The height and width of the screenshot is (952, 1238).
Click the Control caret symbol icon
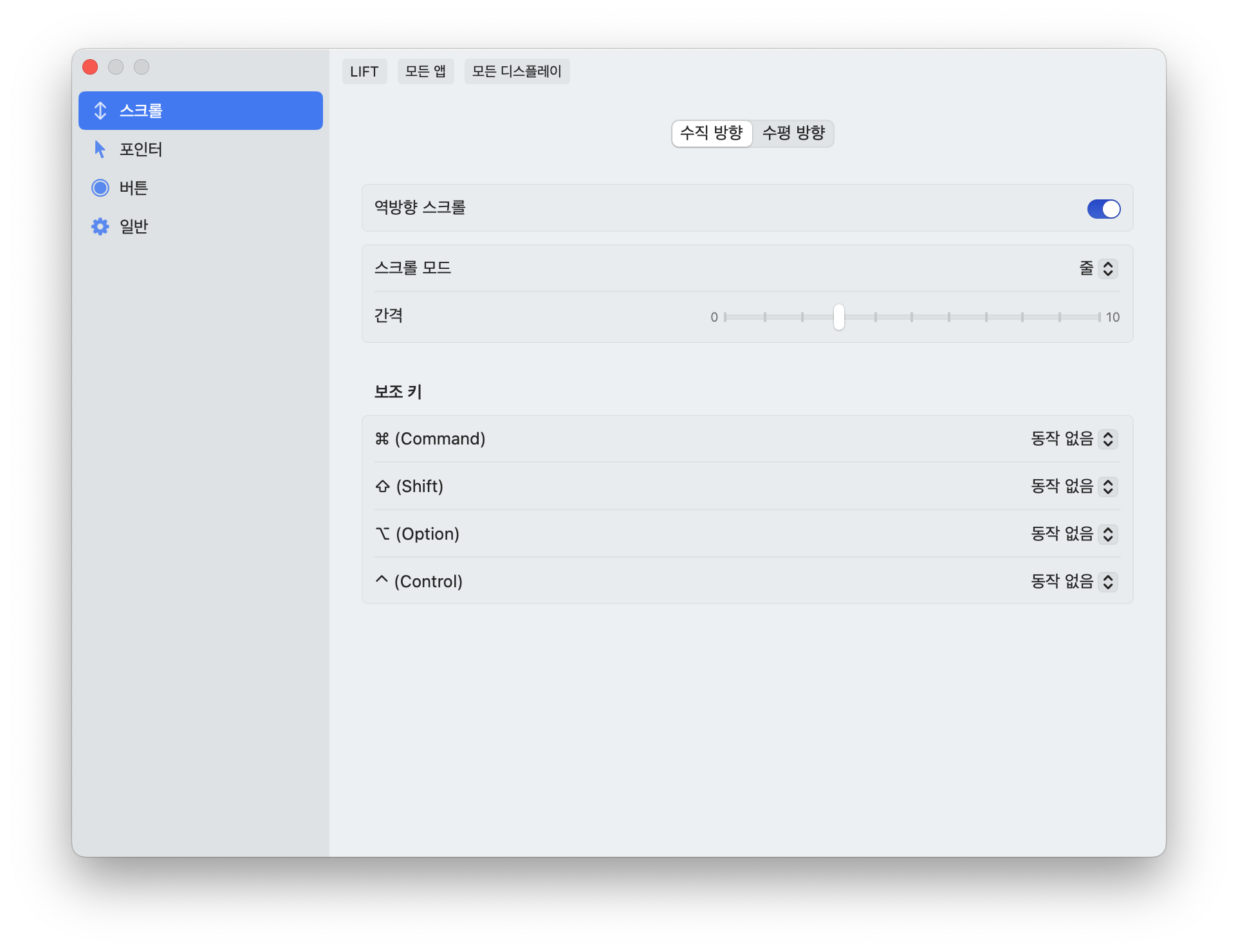pos(382,580)
